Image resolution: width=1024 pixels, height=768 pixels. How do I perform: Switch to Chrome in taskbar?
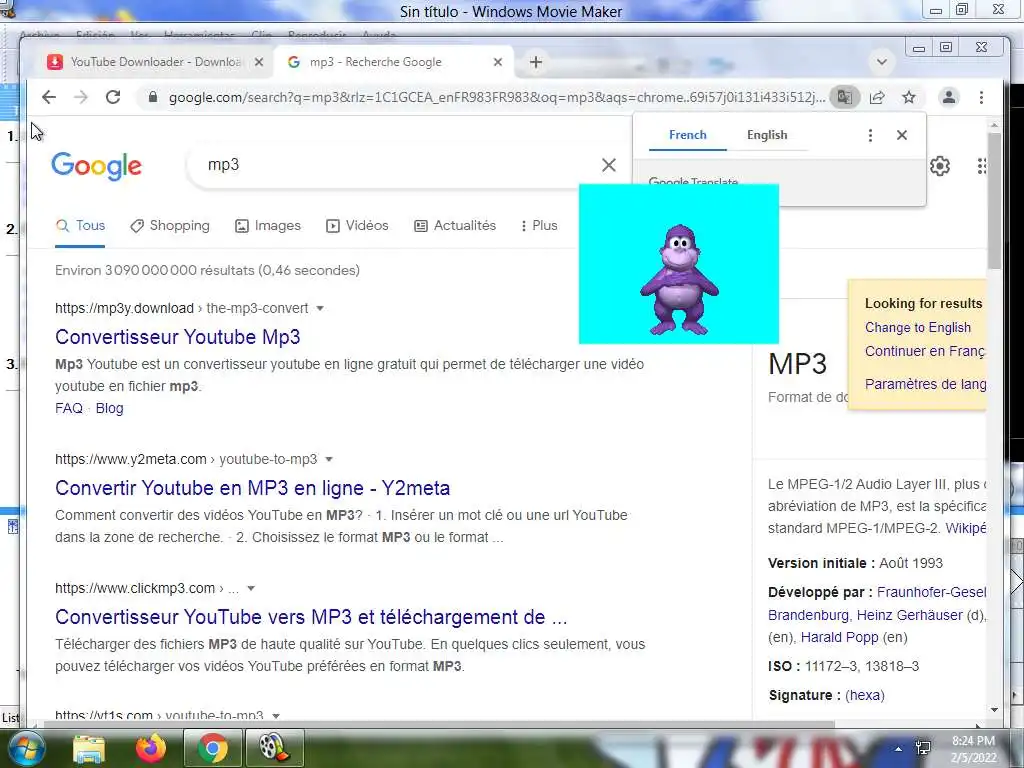(213, 748)
